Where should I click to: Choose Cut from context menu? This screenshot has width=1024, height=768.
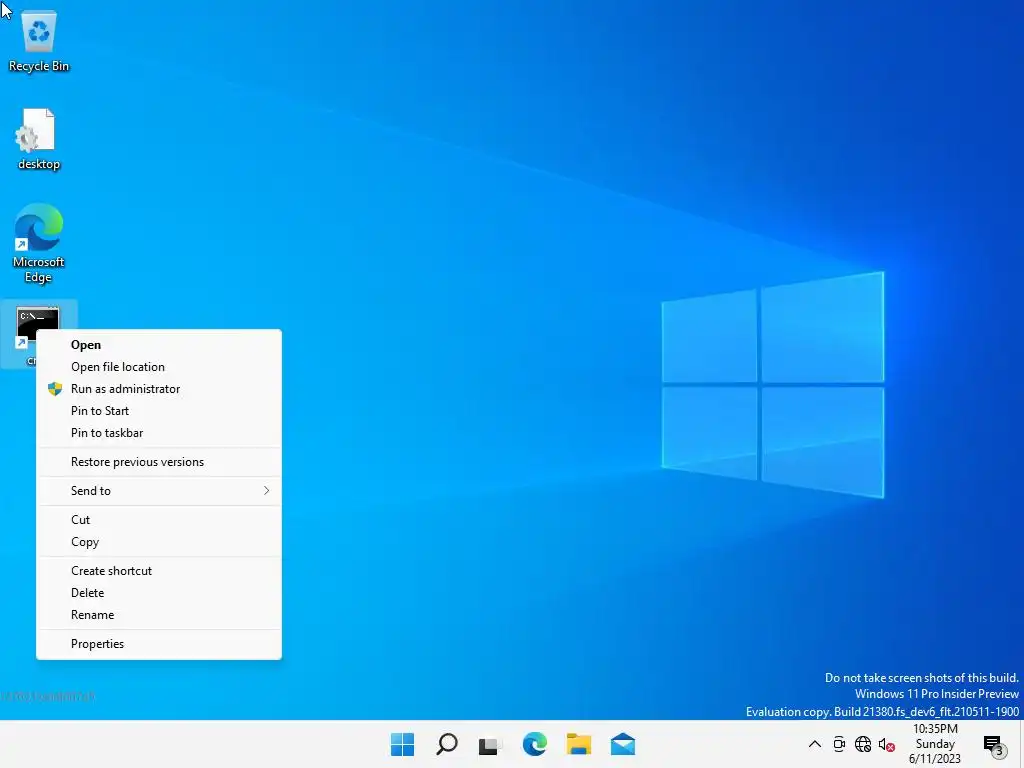point(159,520)
